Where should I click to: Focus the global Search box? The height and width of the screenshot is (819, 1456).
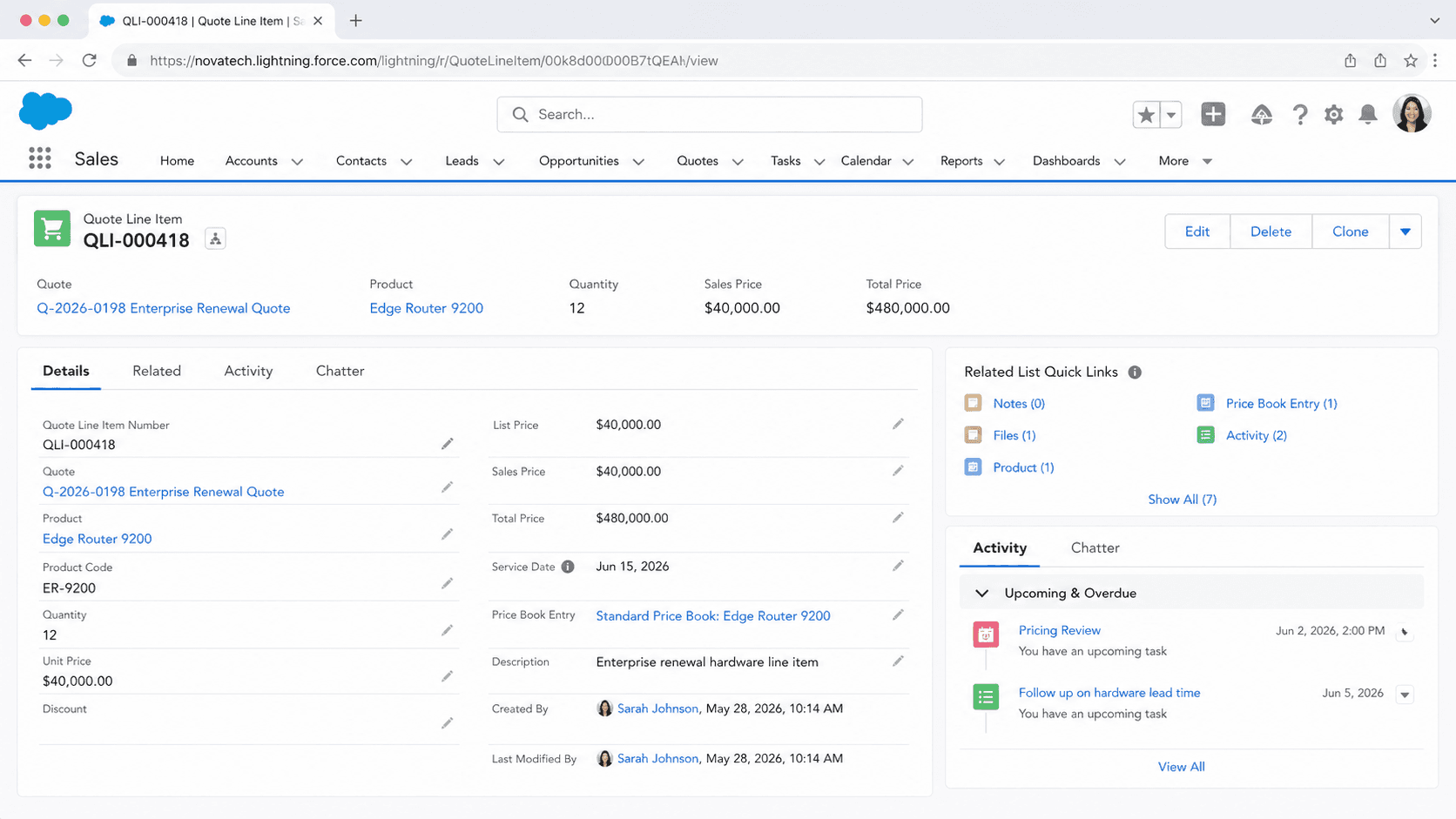coord(709,114)
